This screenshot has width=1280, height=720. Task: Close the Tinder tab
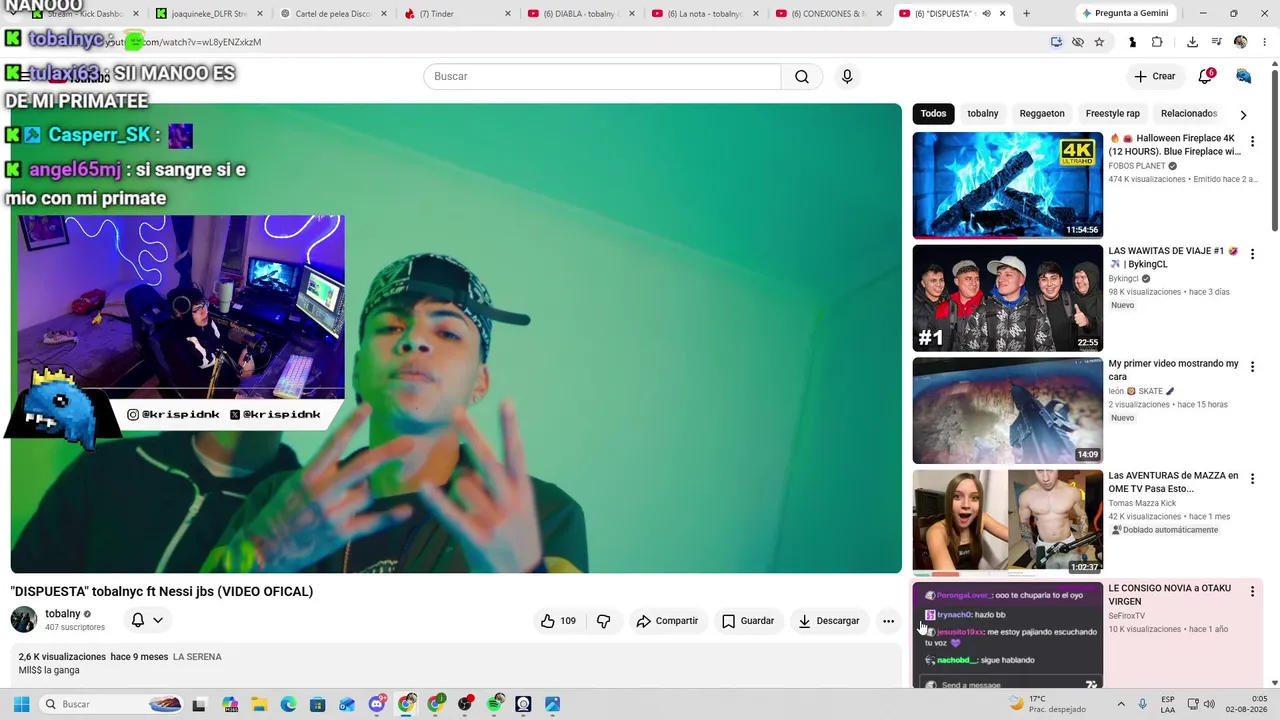point(508,14)
